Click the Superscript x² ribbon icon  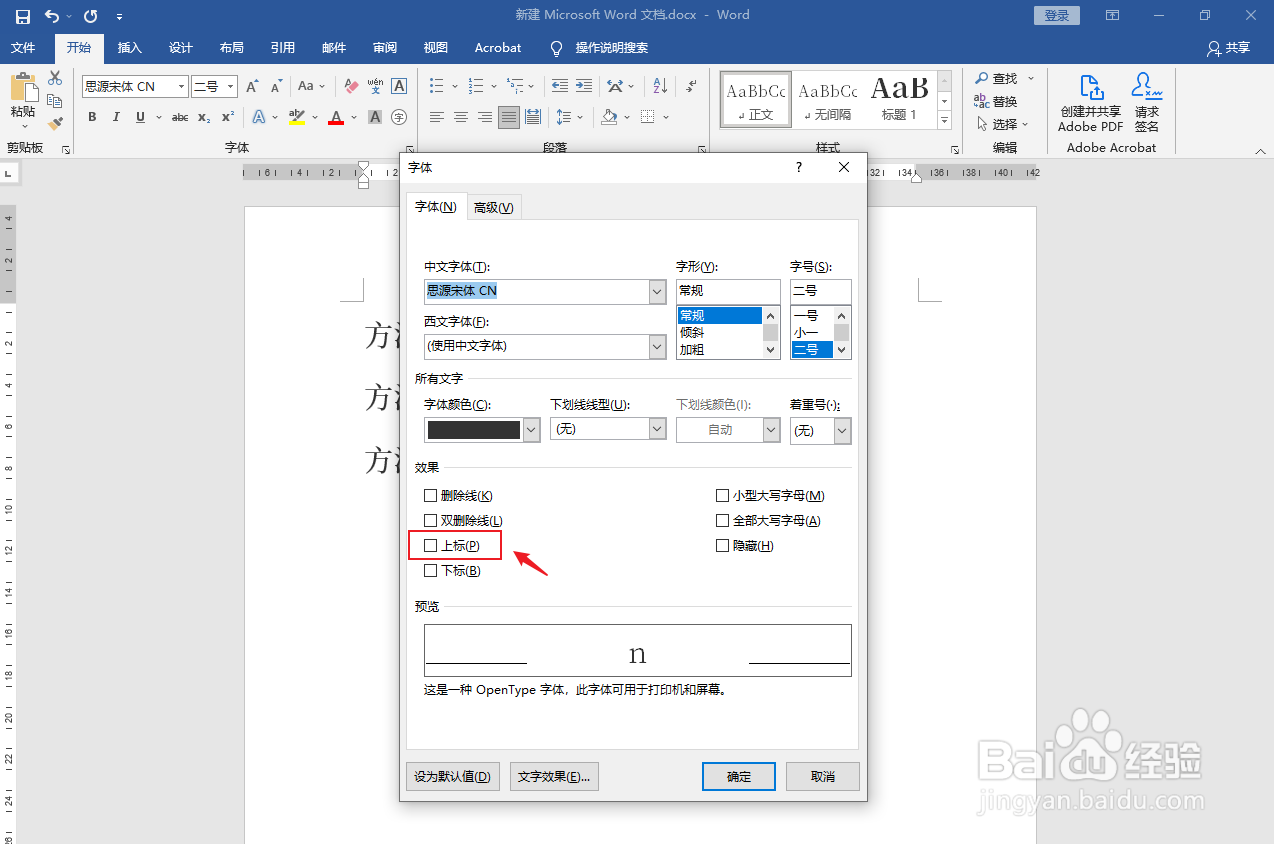pyautogui.click(x=228, y=117)
